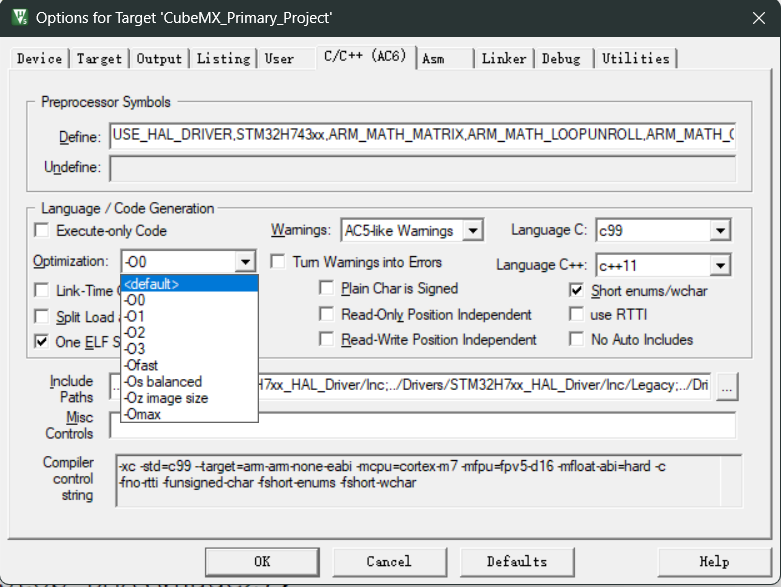Pick -O3 optimization level

point(189,349)
